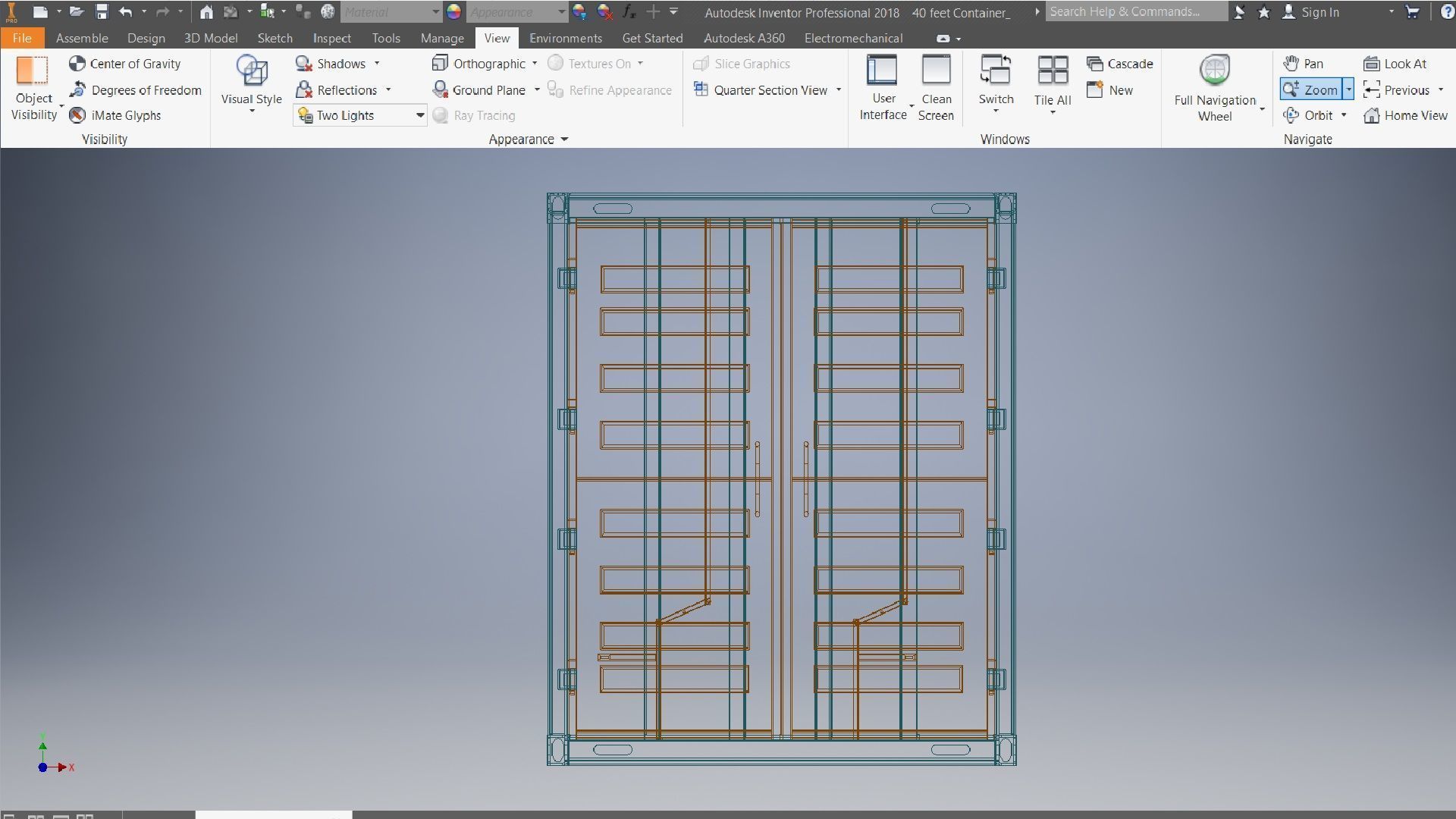This screenshot has width=1456, height=819.
Task: Expand the Appearance panel arrow
Action: 564,140
